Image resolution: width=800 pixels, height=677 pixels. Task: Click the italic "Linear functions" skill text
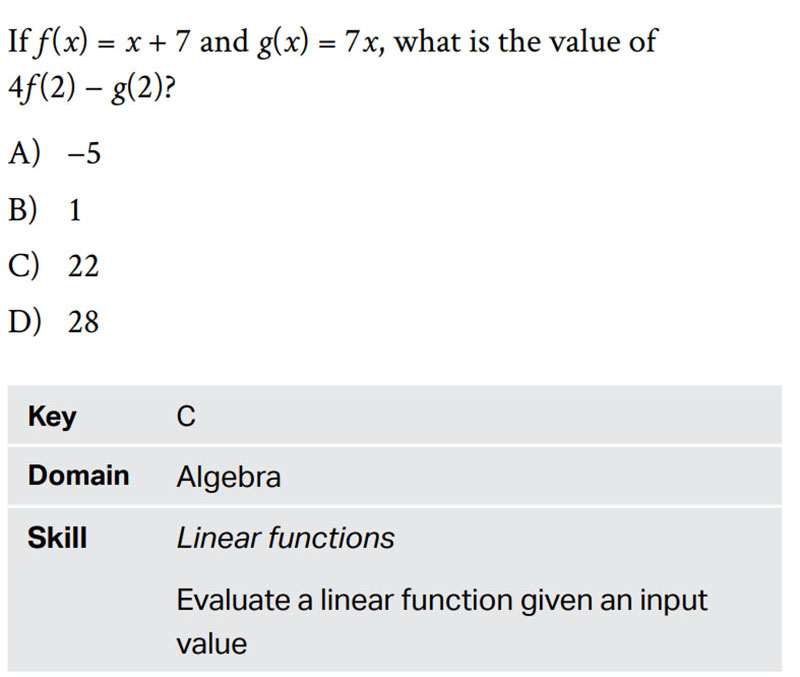(285, 538)
